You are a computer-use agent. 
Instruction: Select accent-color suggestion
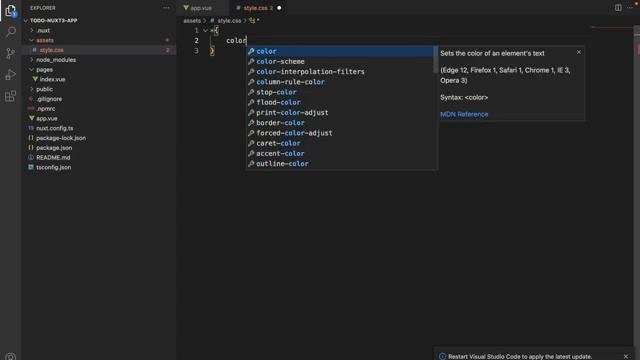coord(340,153)
